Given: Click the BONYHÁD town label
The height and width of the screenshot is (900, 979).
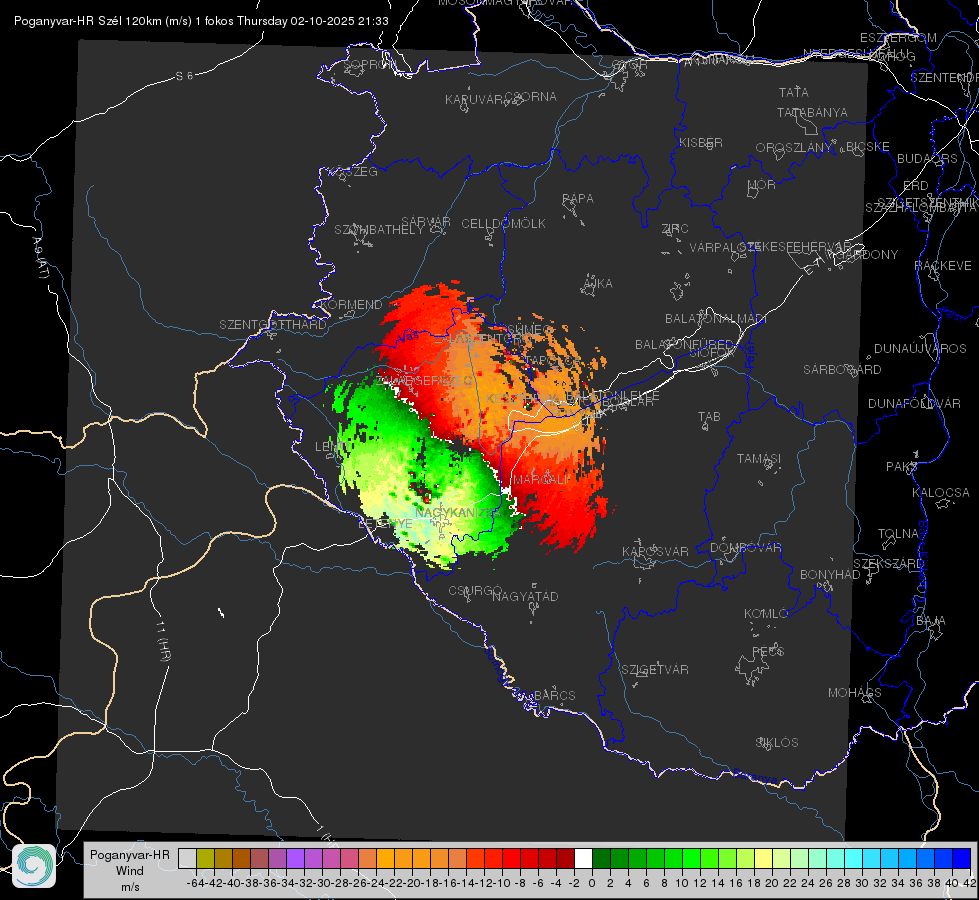Looking at the screenshot, I should [830, 575].
